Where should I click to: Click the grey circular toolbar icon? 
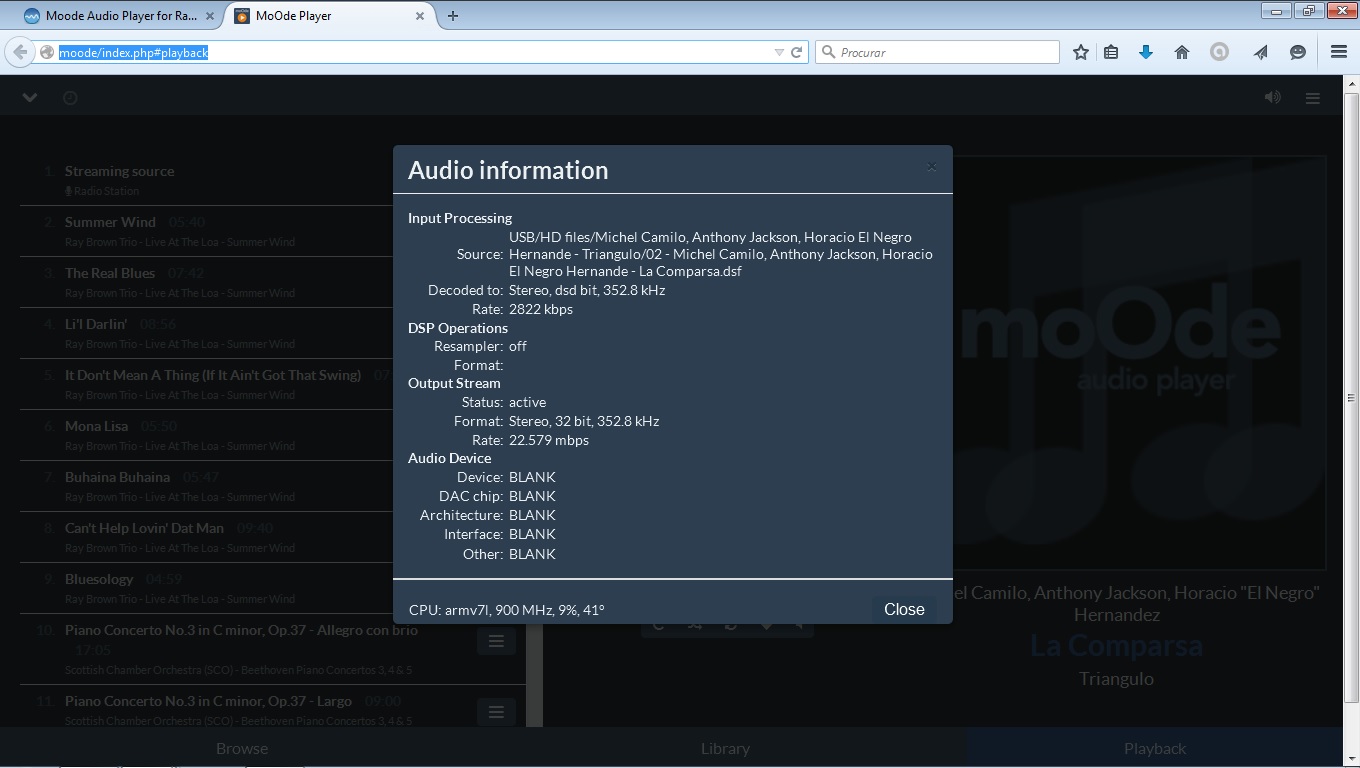(x=1219, y=52)
